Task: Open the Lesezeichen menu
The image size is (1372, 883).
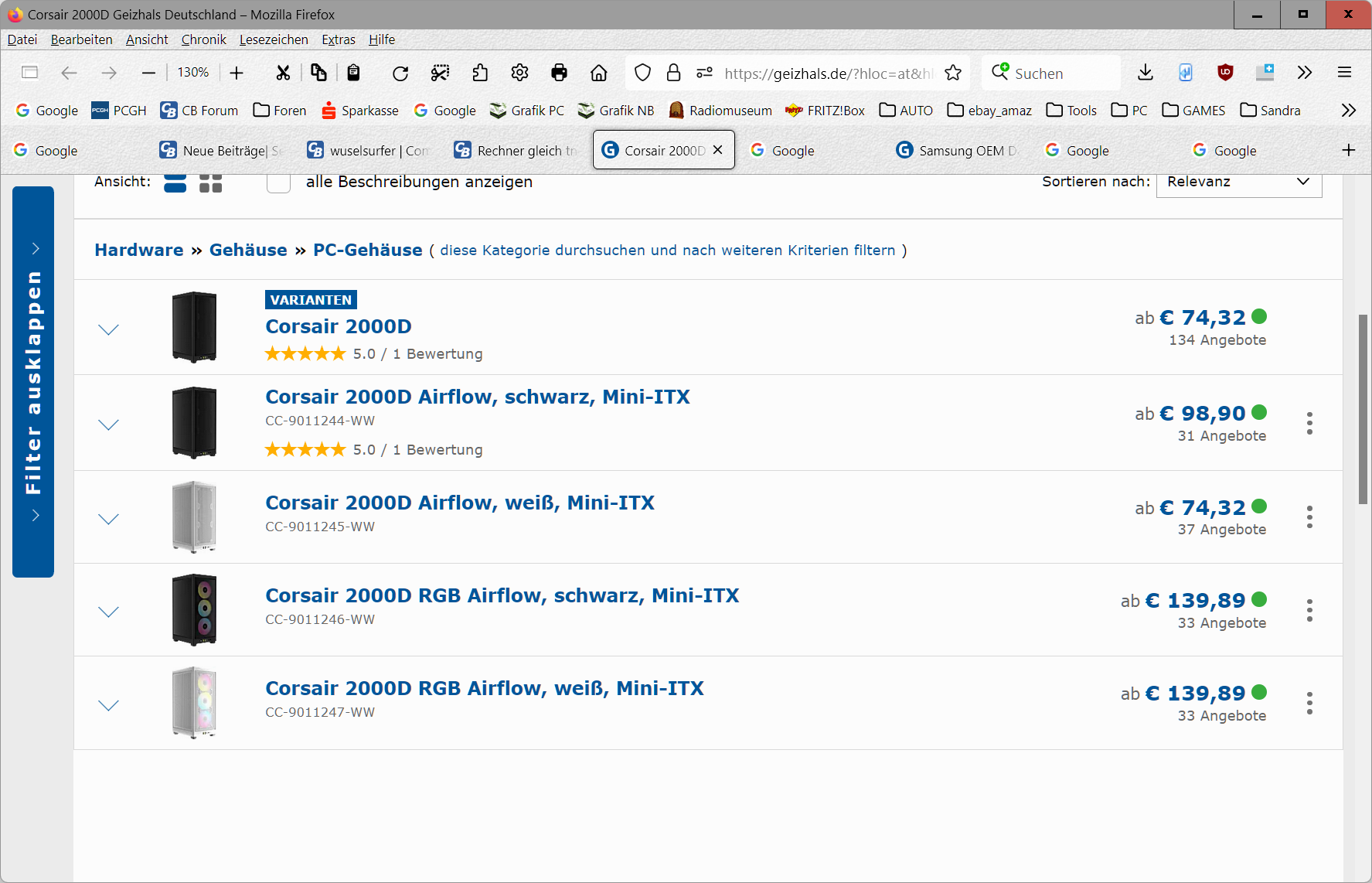Action: [x=274, y=39]
